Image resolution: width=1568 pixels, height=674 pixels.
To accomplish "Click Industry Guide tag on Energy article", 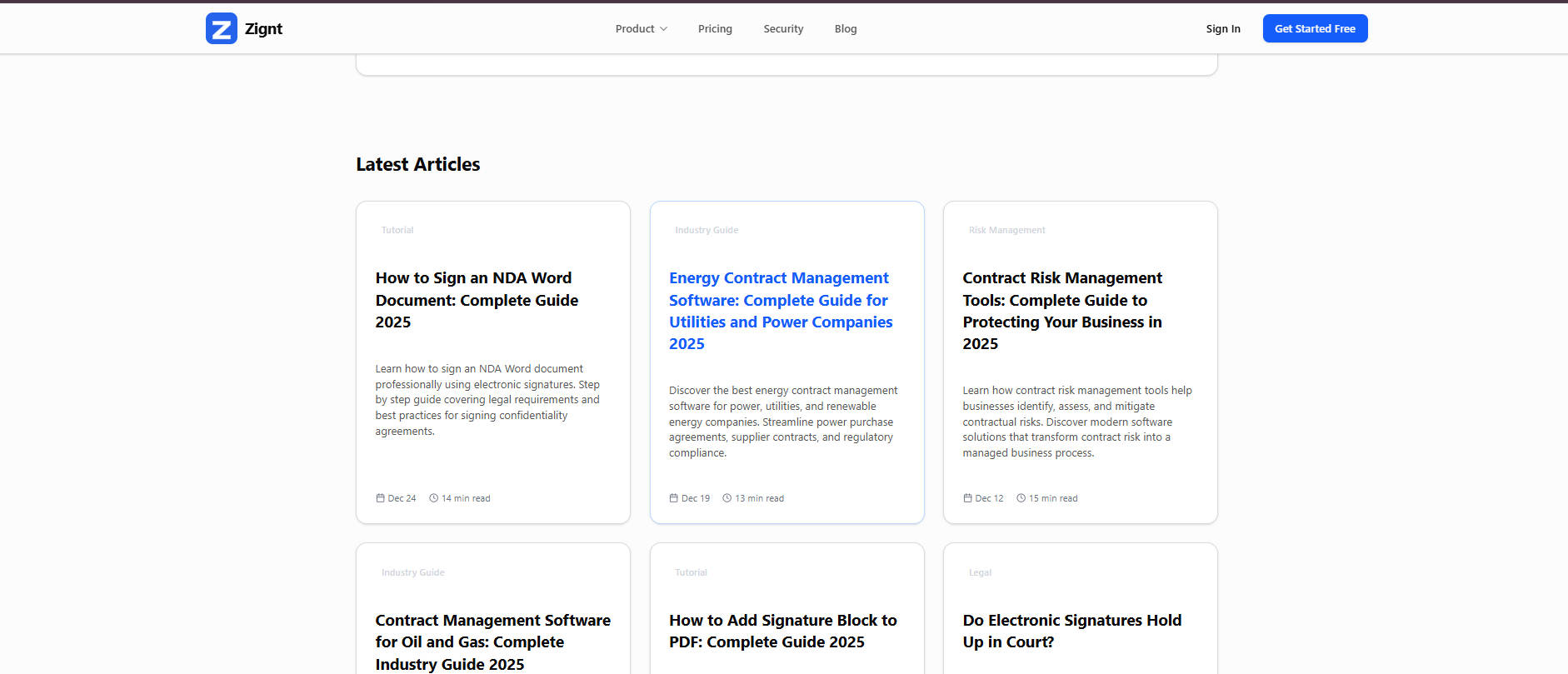I will pyautogui.click(x=707, y=230).
